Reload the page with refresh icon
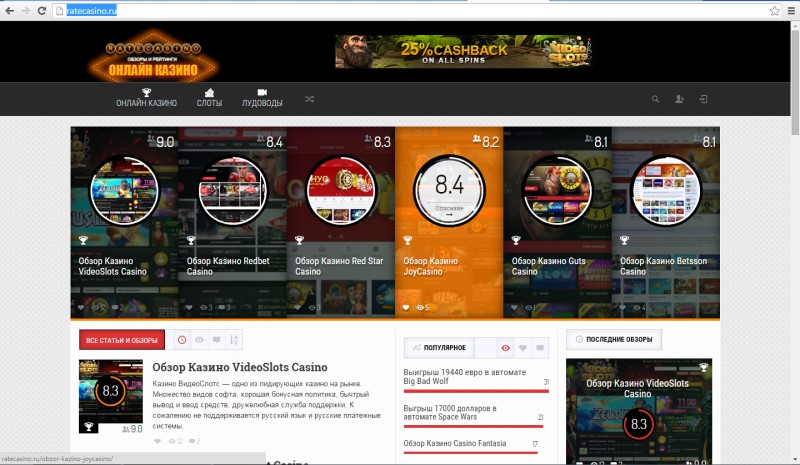Viewport: 800px width, 465px height. 42,10
